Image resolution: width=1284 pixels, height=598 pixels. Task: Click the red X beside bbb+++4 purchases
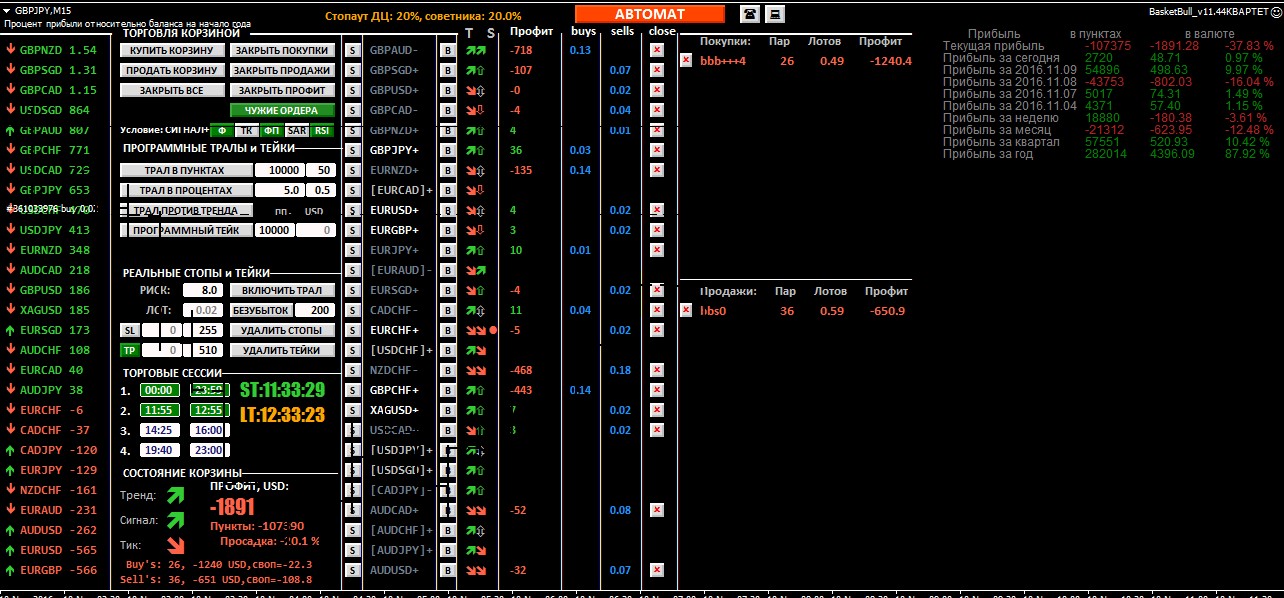point(685,60)
